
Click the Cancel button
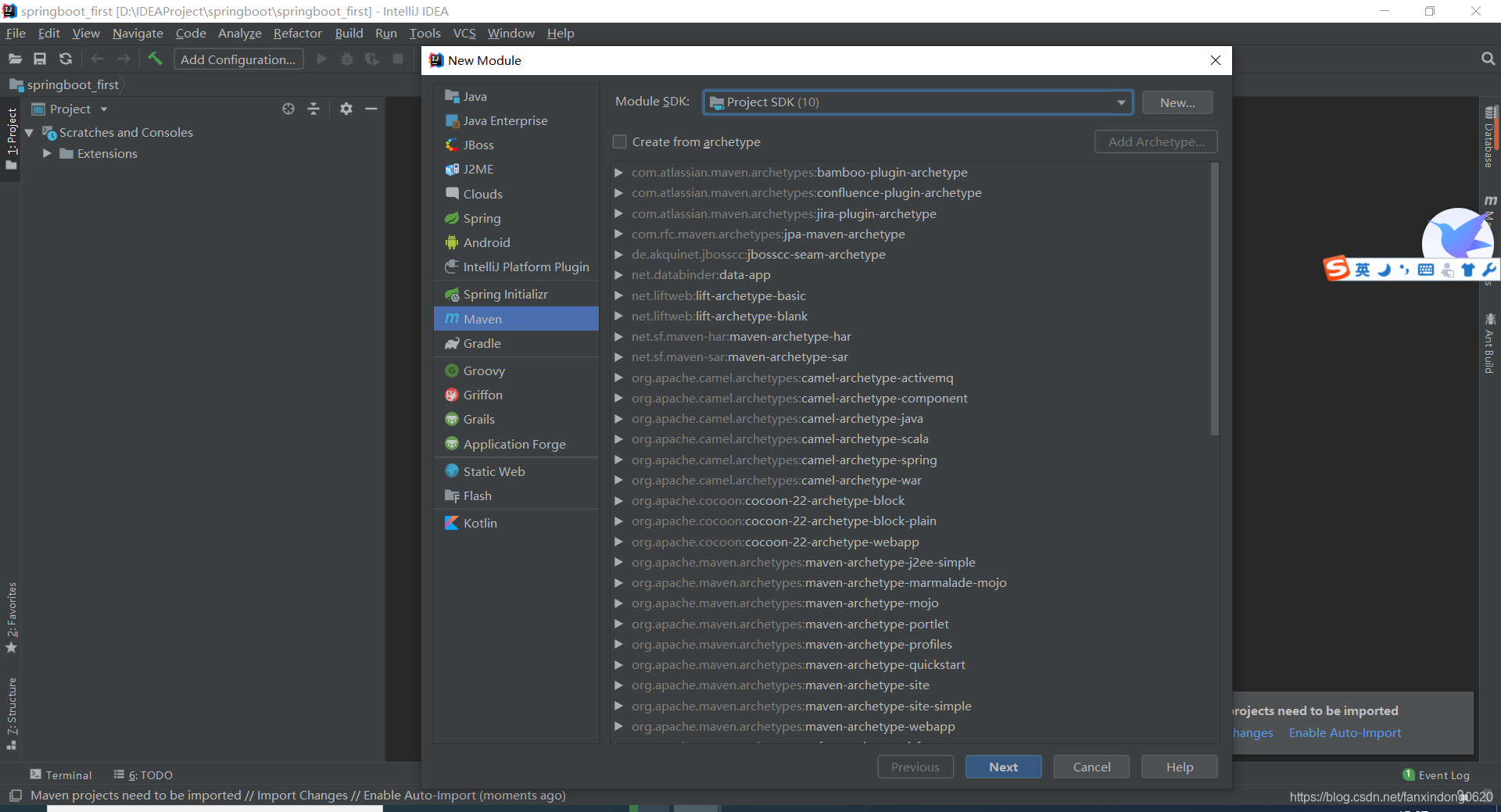[1091, 767]
